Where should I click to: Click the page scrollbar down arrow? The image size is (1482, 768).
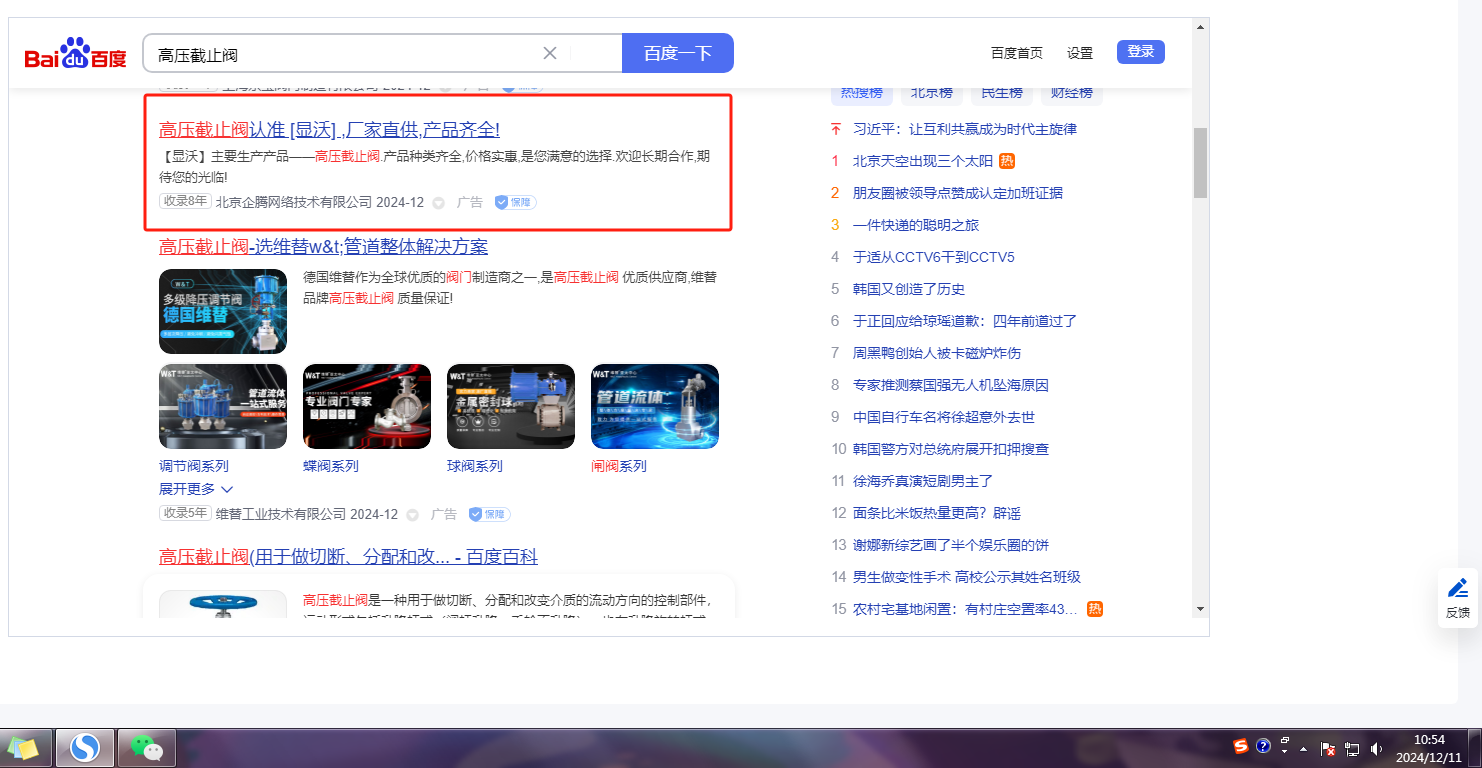click(1200, 608)
